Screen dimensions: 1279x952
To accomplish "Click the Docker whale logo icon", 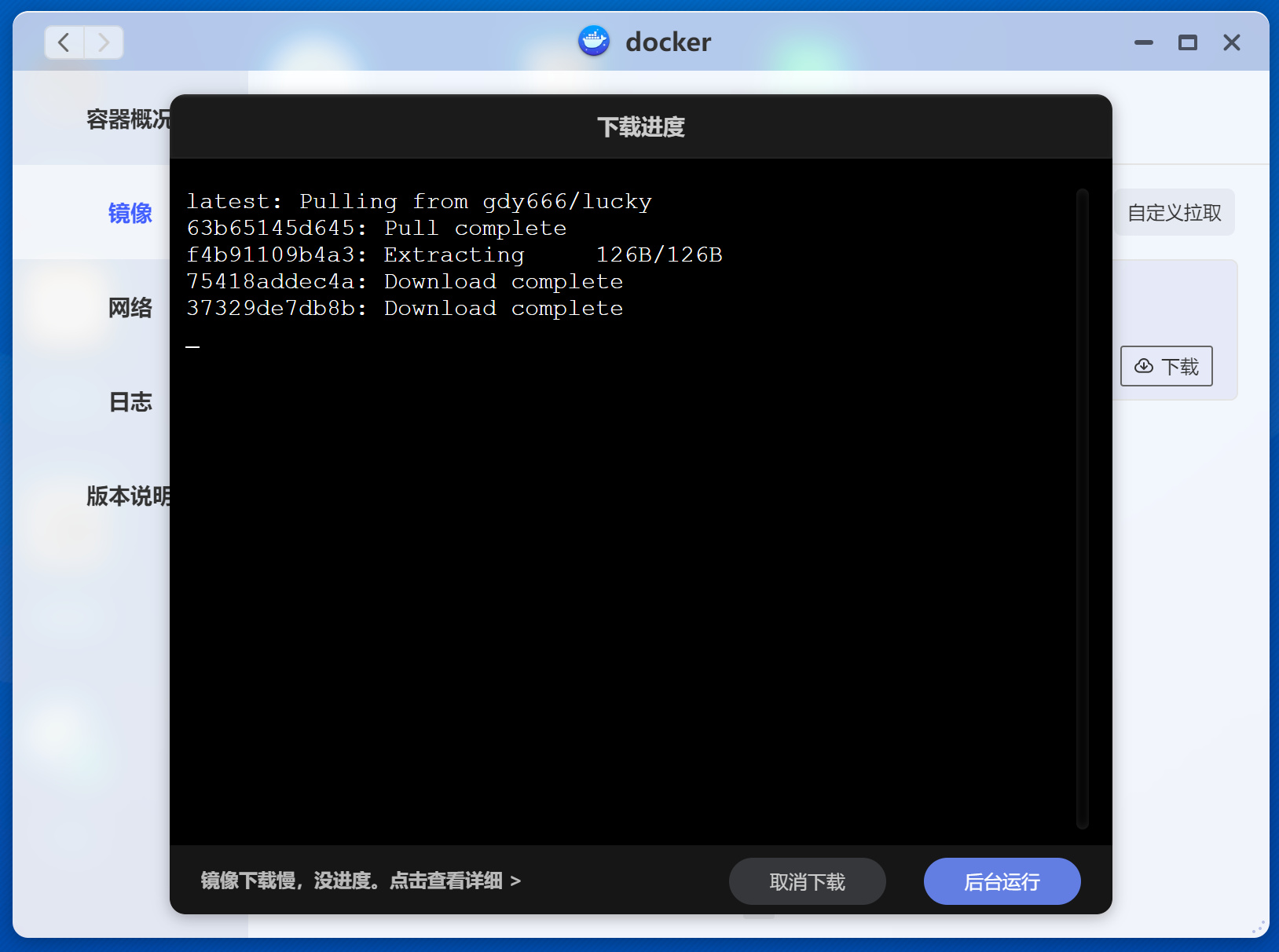I will 594,41.
